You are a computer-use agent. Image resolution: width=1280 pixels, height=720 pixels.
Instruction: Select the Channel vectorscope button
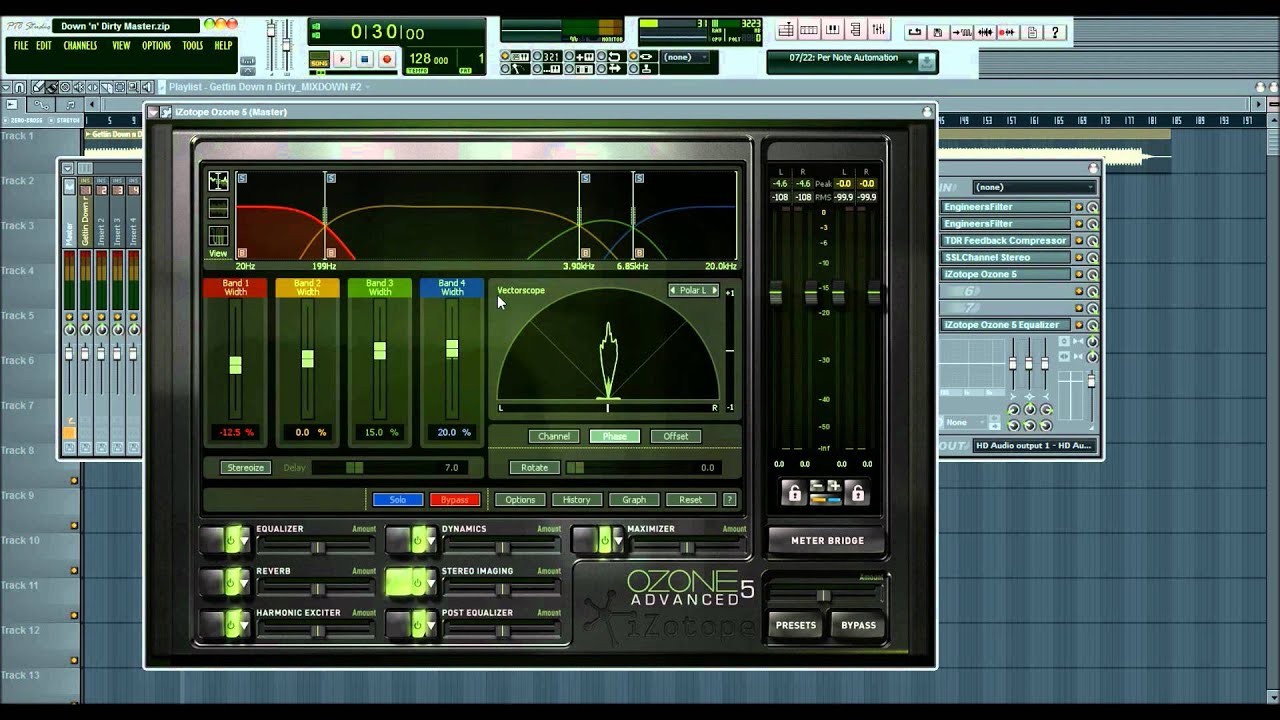click(554, 436)
